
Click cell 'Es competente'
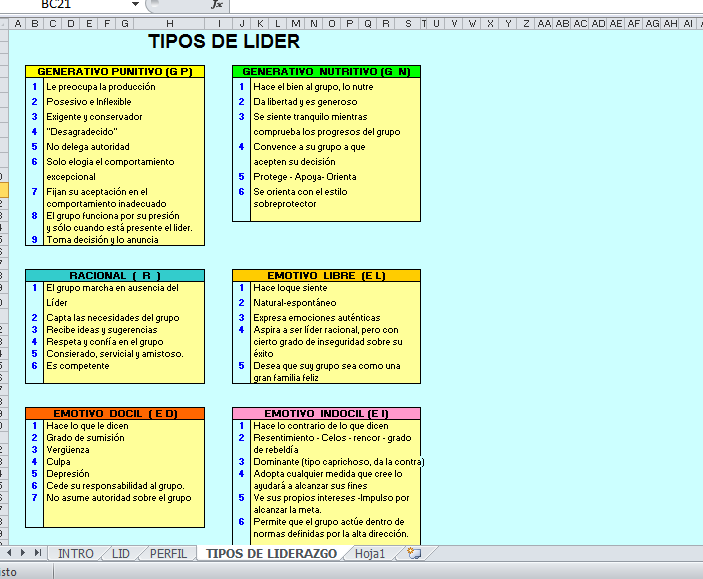(x=78, y=366)
